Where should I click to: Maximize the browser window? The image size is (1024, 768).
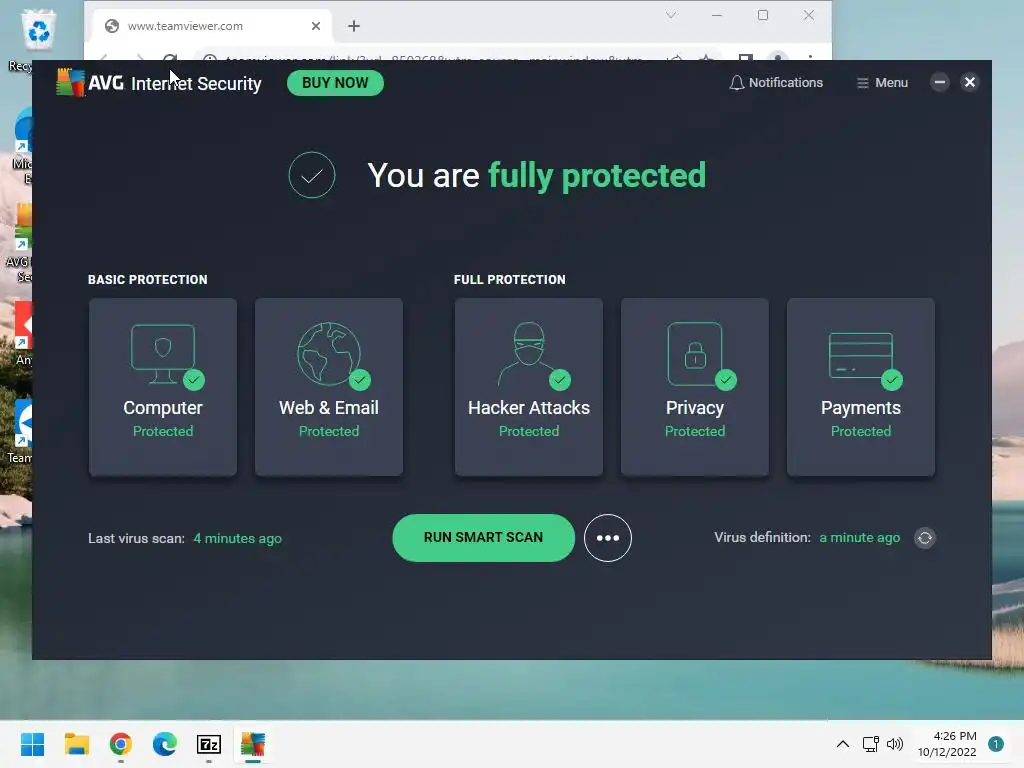[763, 15]
